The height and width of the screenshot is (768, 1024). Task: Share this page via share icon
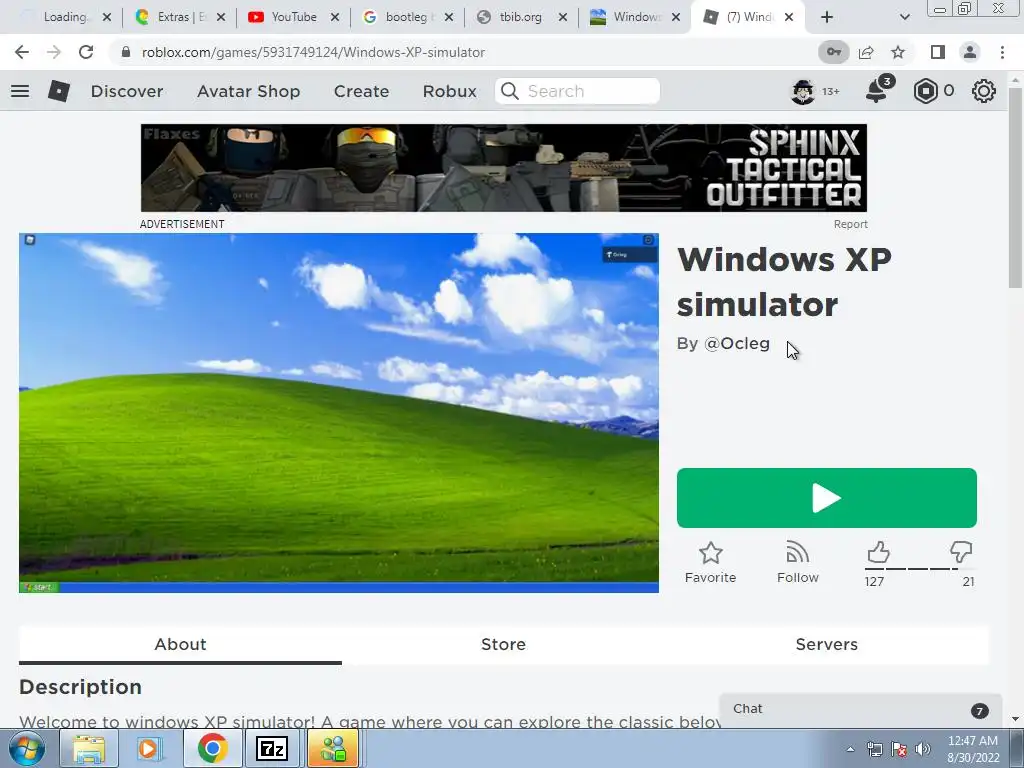click(866, 52)
